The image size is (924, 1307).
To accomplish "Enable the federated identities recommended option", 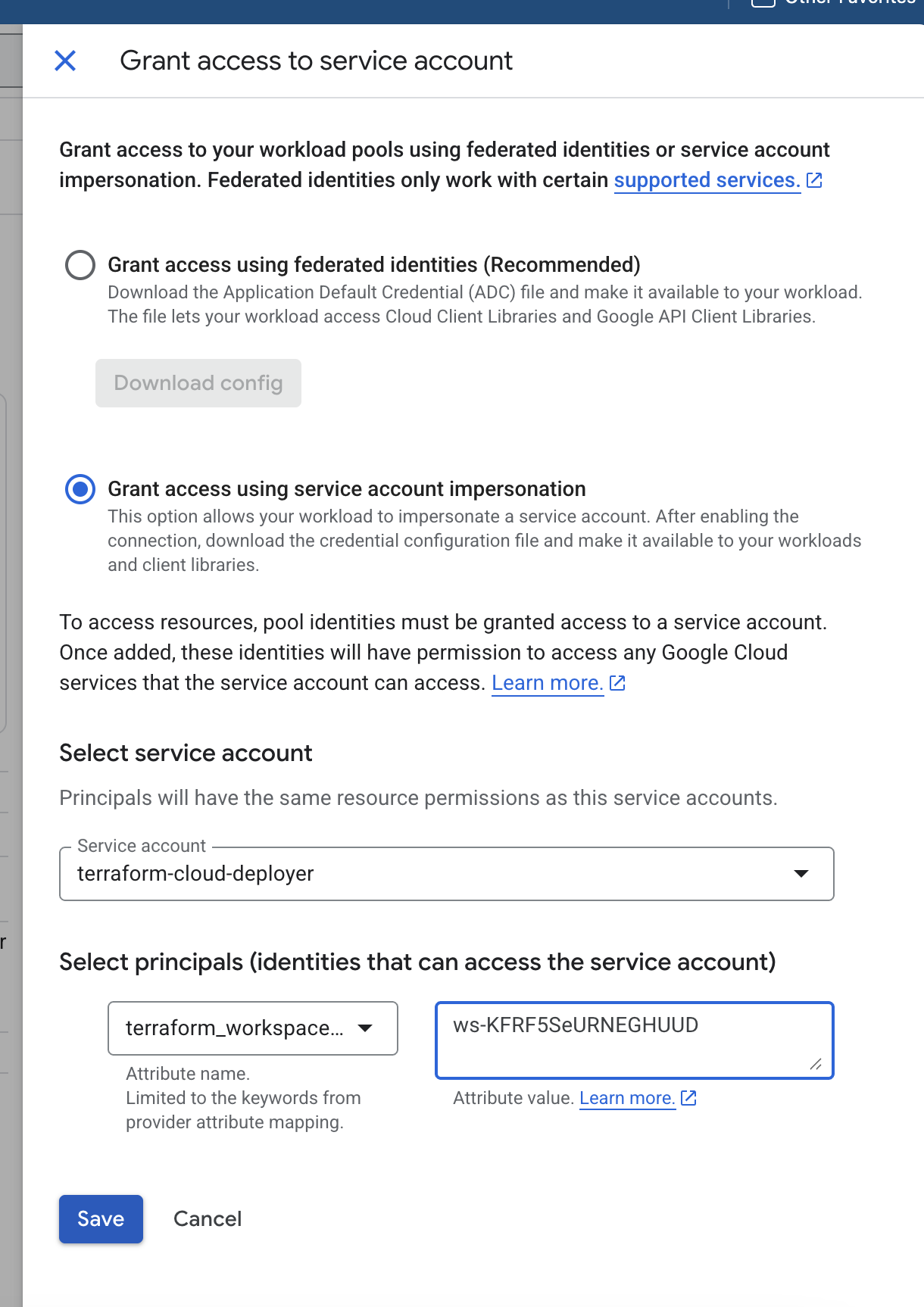I will point(80,265).
